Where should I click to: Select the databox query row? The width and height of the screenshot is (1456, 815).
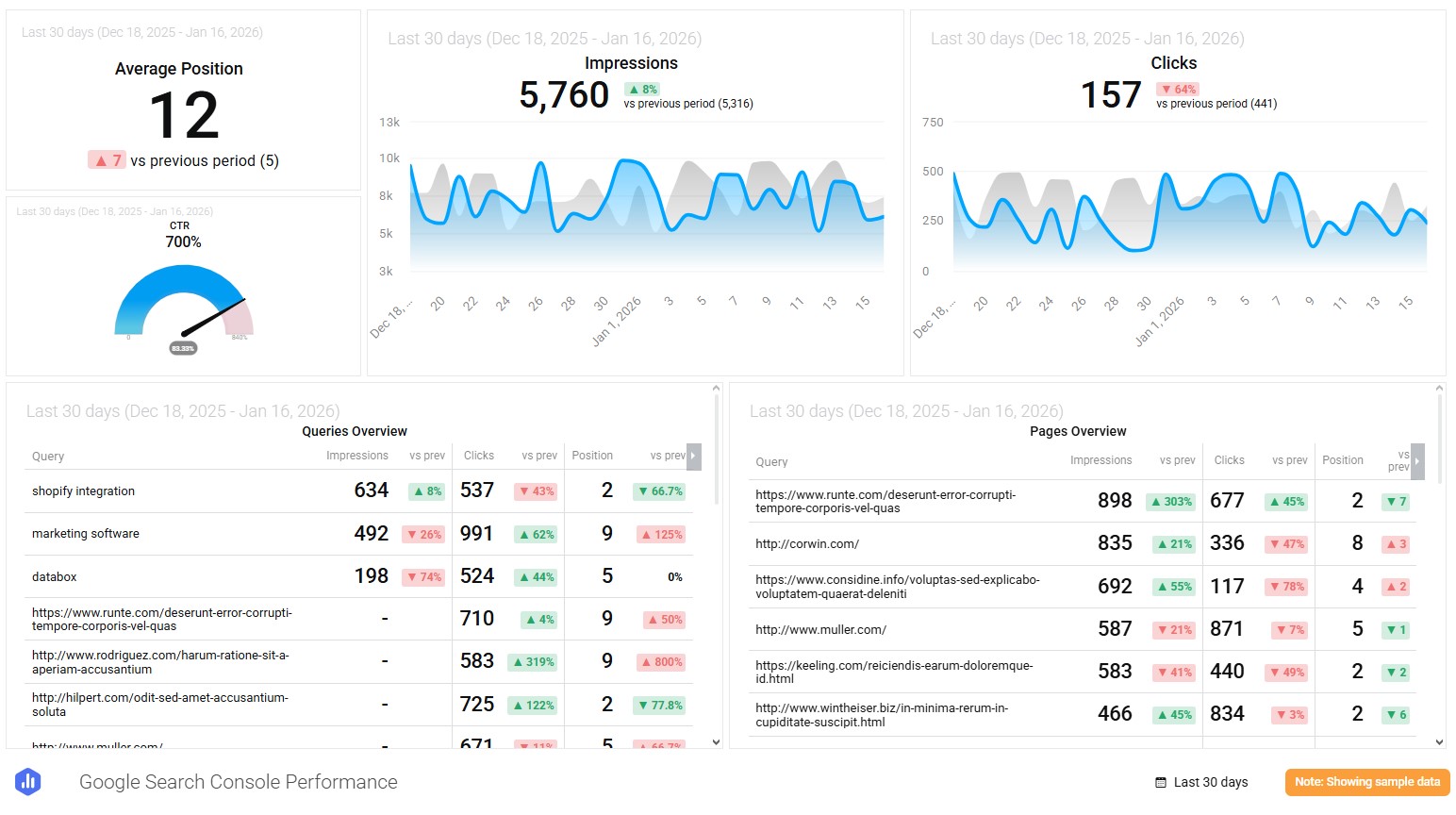tap(54, 576)
